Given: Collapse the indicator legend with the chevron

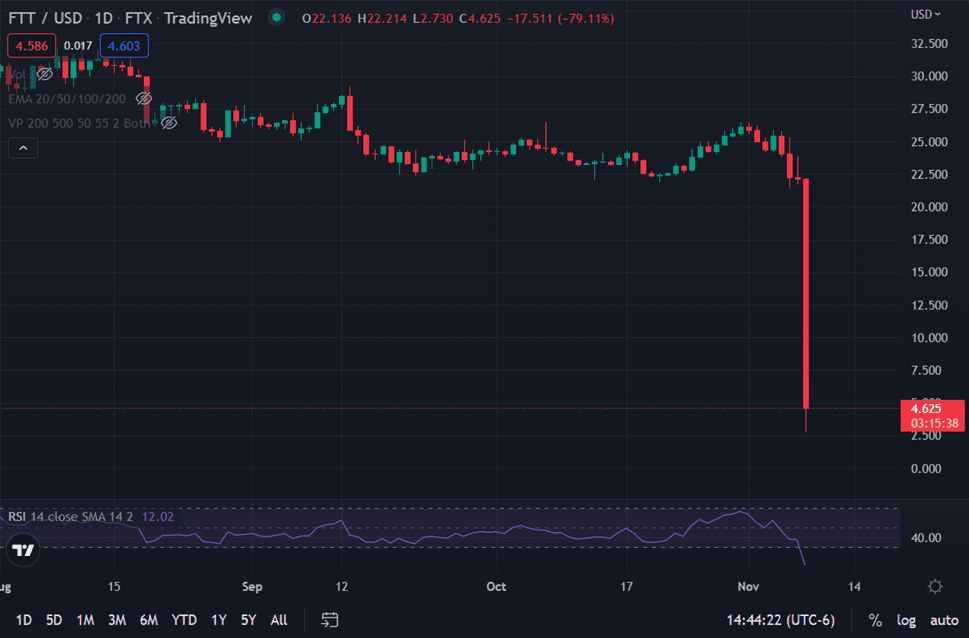Looking at the screenshot, I should tap(23, 148).
